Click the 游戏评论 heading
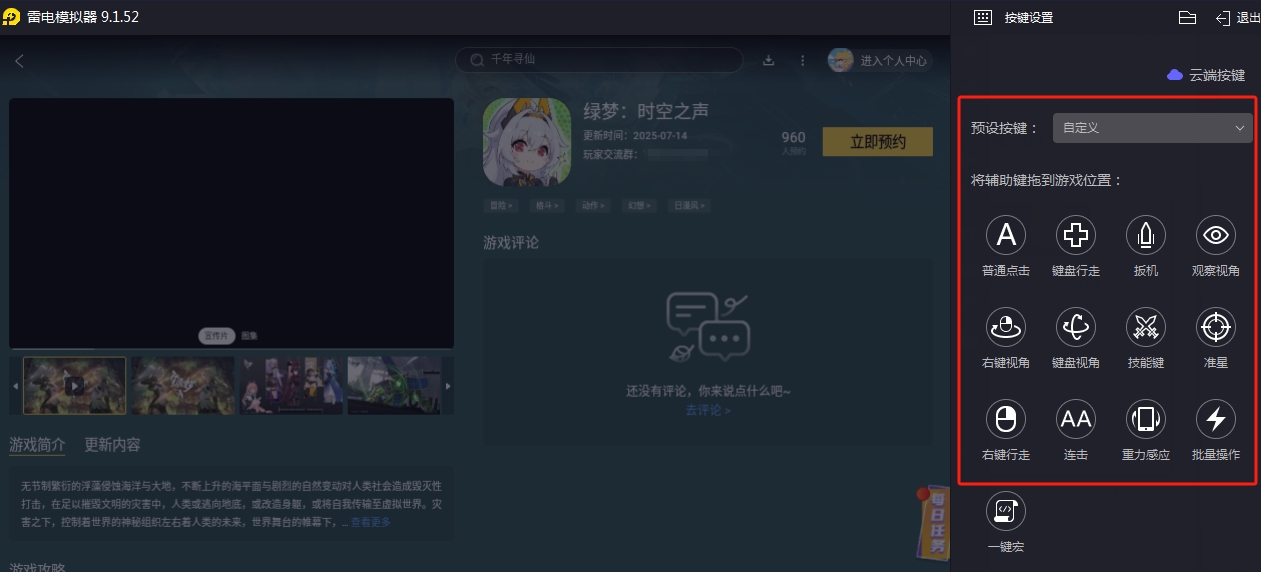1261x572 pixels. (x=511, y=243)
